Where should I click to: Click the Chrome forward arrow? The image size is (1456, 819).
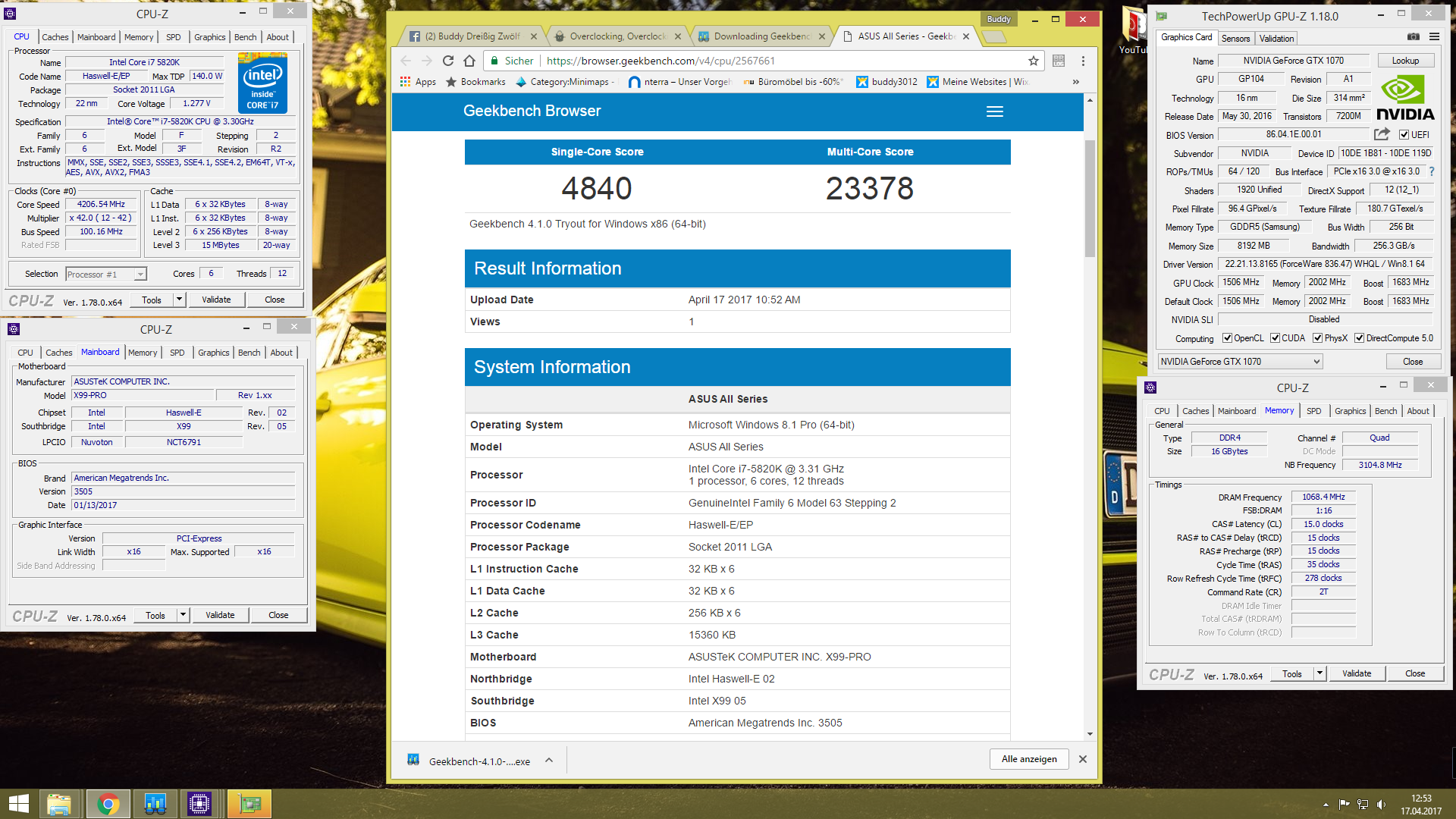[427, 61]
